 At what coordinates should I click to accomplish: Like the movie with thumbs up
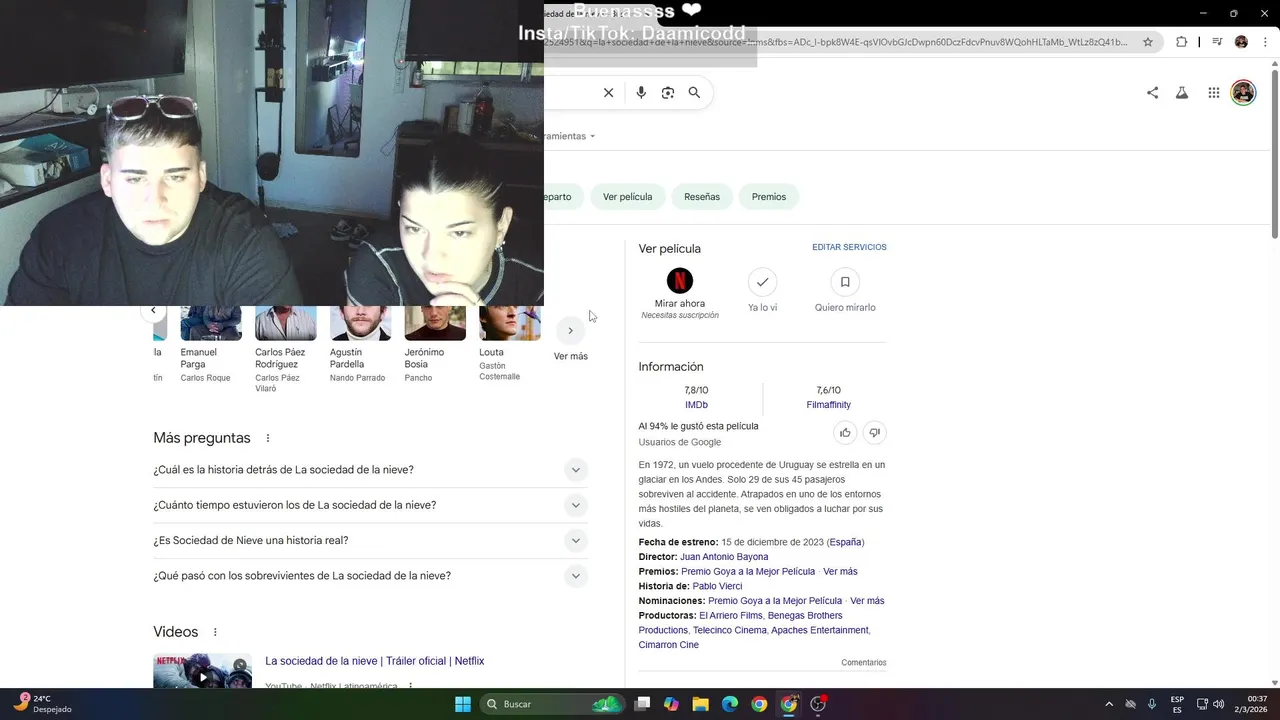pyautogui.click(x=845, y=433)
